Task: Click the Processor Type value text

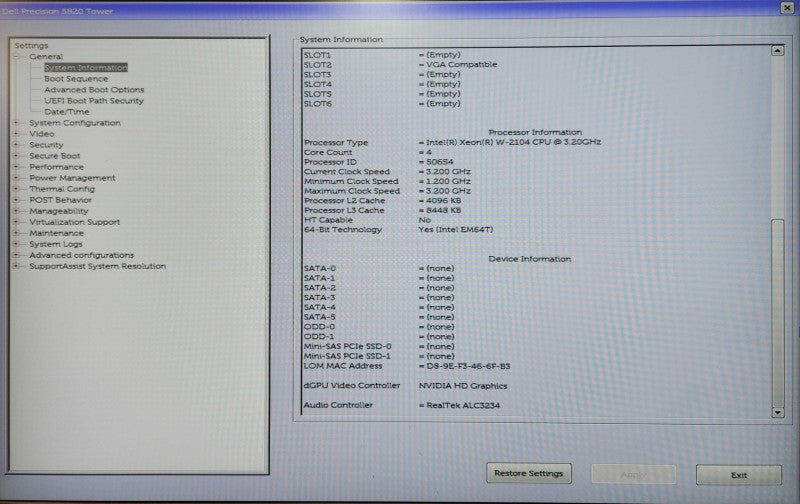Action: pyautogui.click(x=514, y=142)
